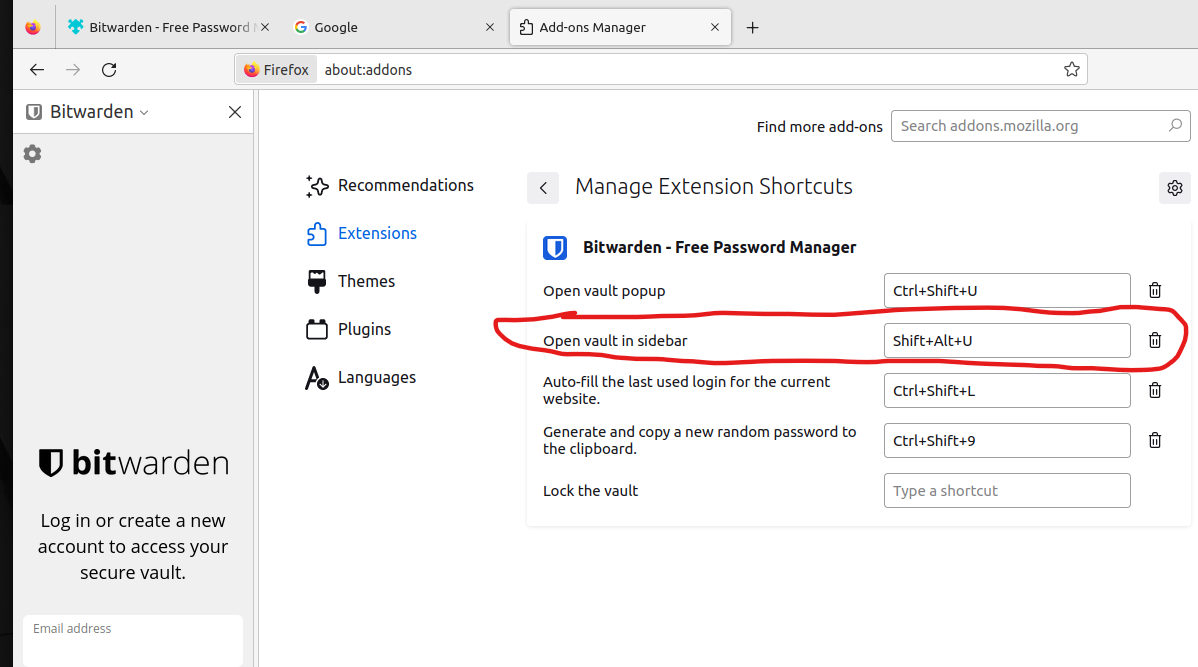
Task: Go forward one page
Action: [x=73, y=70]
